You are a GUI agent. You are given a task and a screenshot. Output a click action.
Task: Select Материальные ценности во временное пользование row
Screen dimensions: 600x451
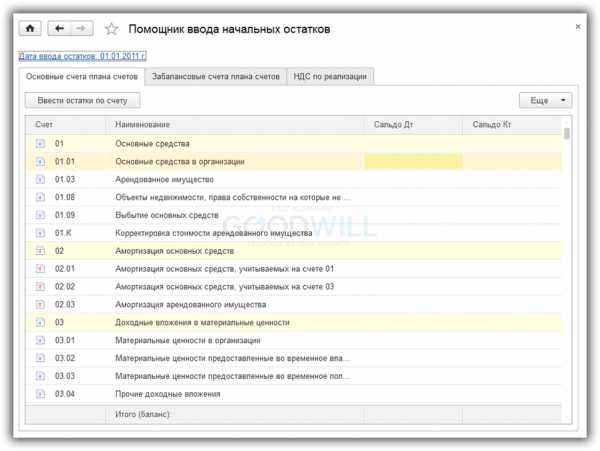click(x=293, y=376)
